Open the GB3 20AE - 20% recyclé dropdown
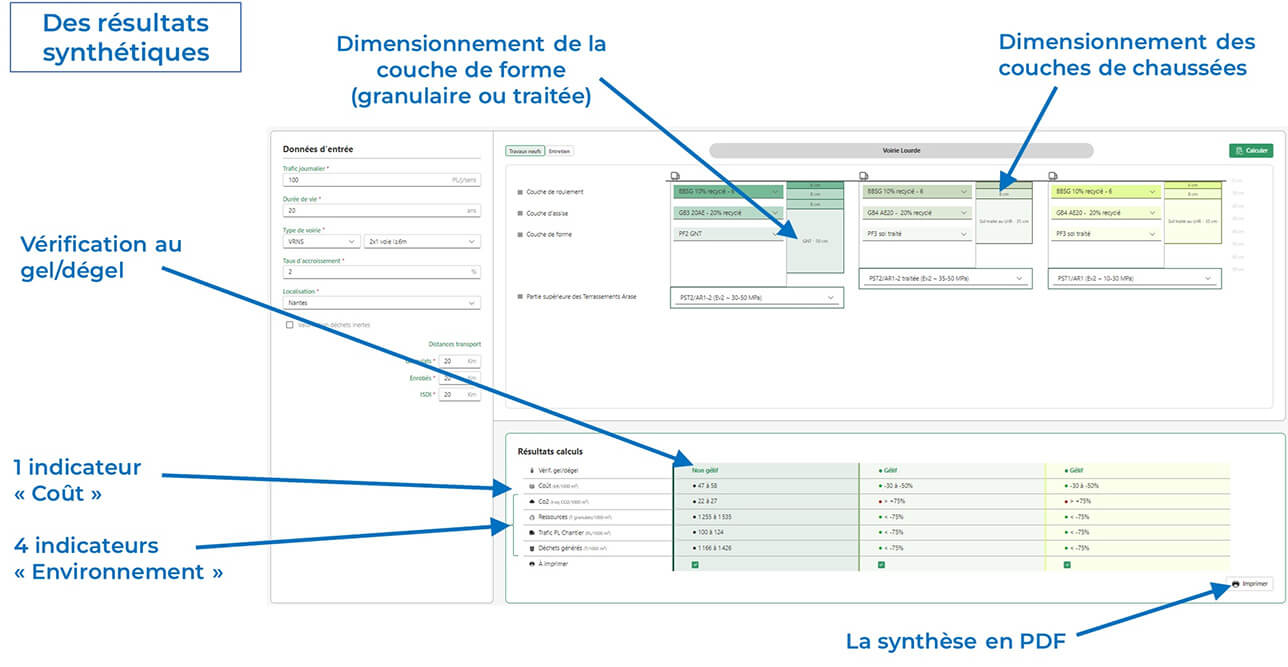Screen dimensions: 1288x667 728,213
